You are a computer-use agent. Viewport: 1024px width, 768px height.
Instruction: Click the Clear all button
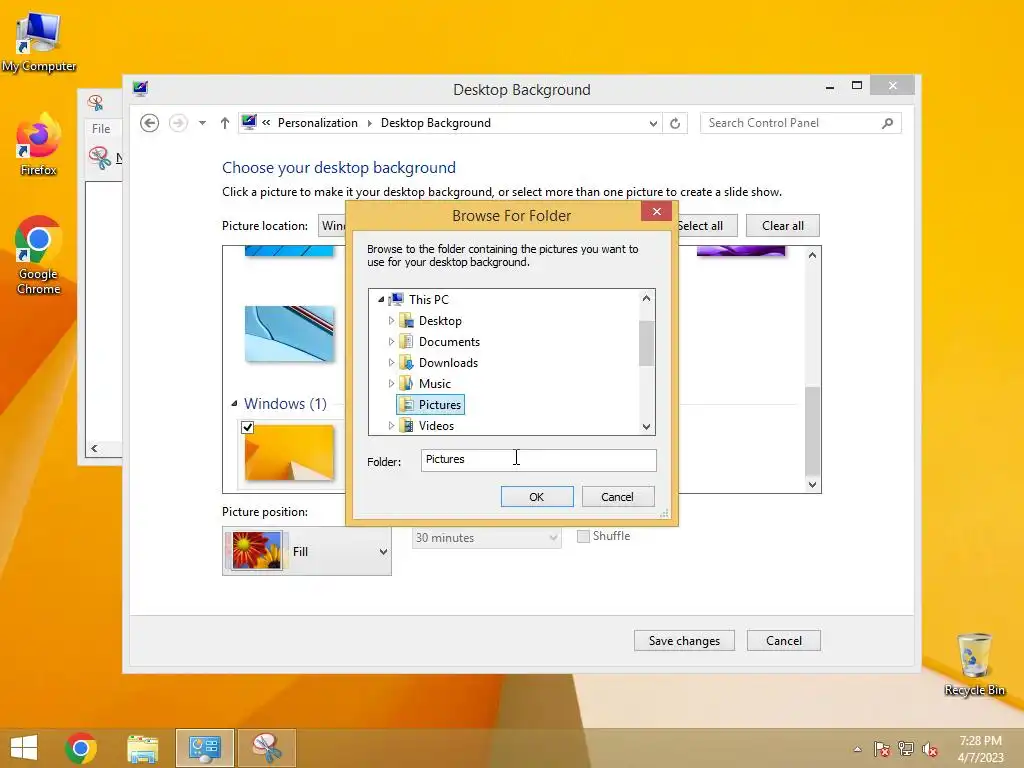(x=782, y=226)
